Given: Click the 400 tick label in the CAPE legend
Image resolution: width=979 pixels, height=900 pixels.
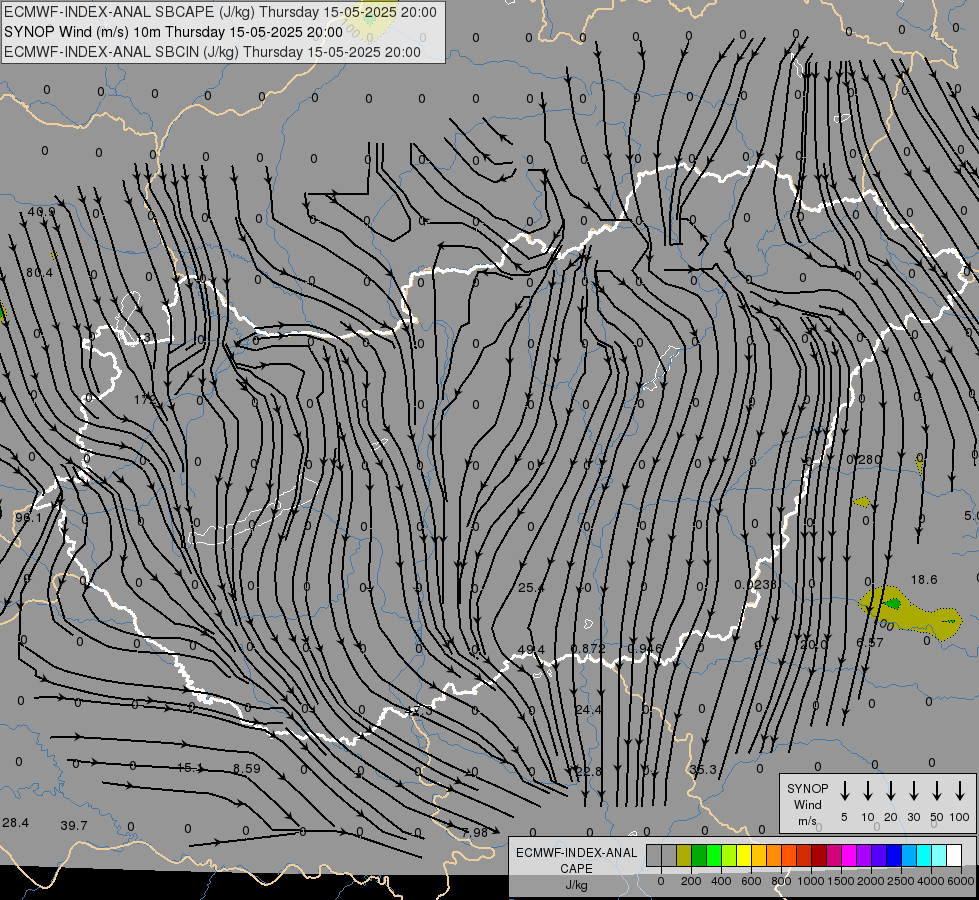Looking at the screenshot, I should pos(721,881).
